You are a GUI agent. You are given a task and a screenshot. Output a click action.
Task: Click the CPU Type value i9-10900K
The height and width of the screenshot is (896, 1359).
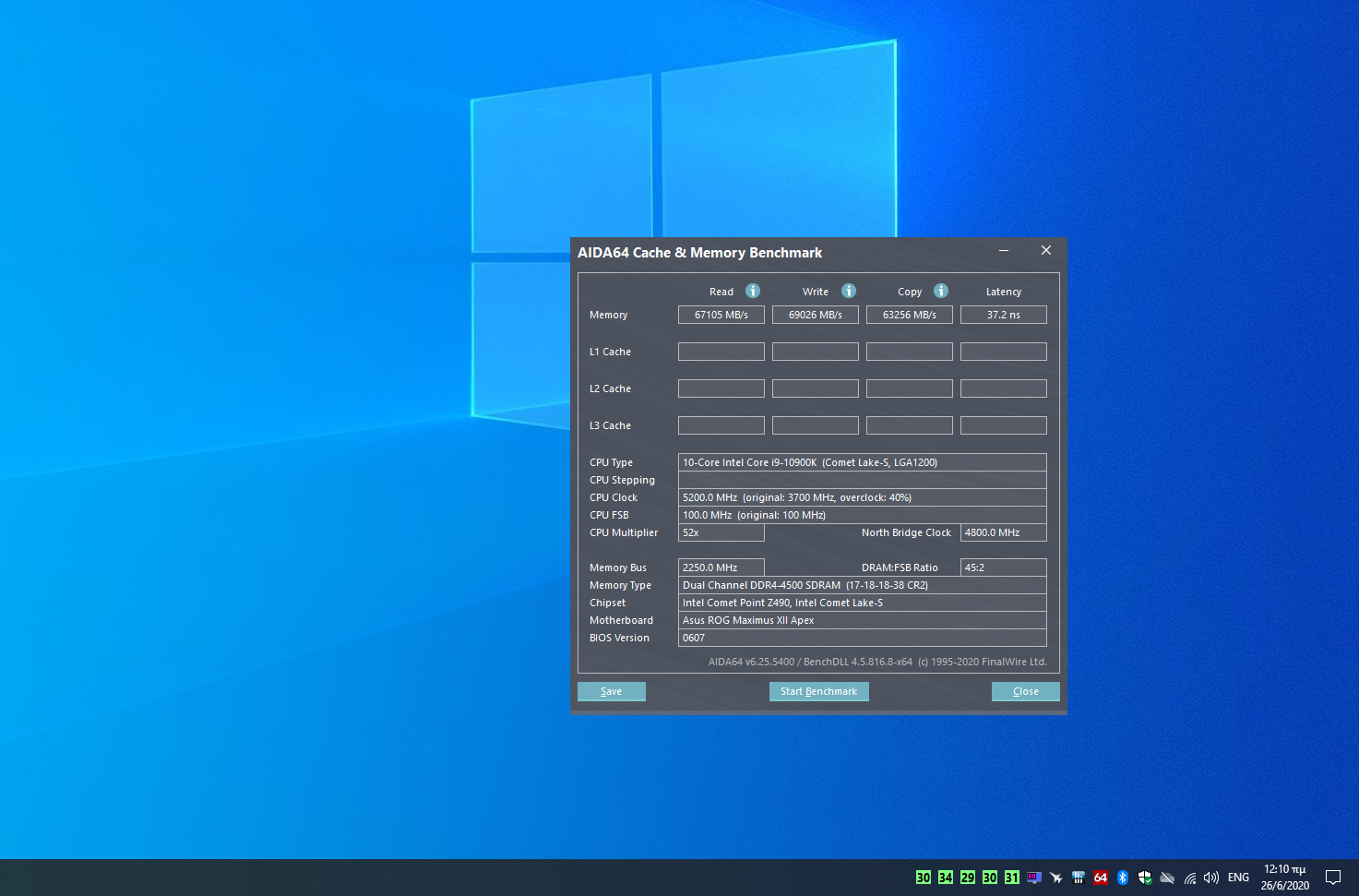[x=863, y=462]
